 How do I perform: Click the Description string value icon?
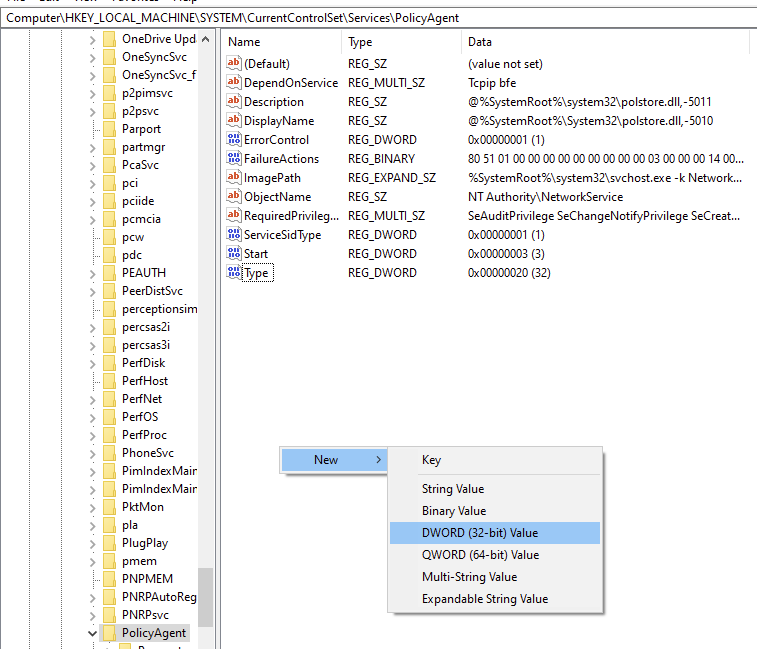234,101
